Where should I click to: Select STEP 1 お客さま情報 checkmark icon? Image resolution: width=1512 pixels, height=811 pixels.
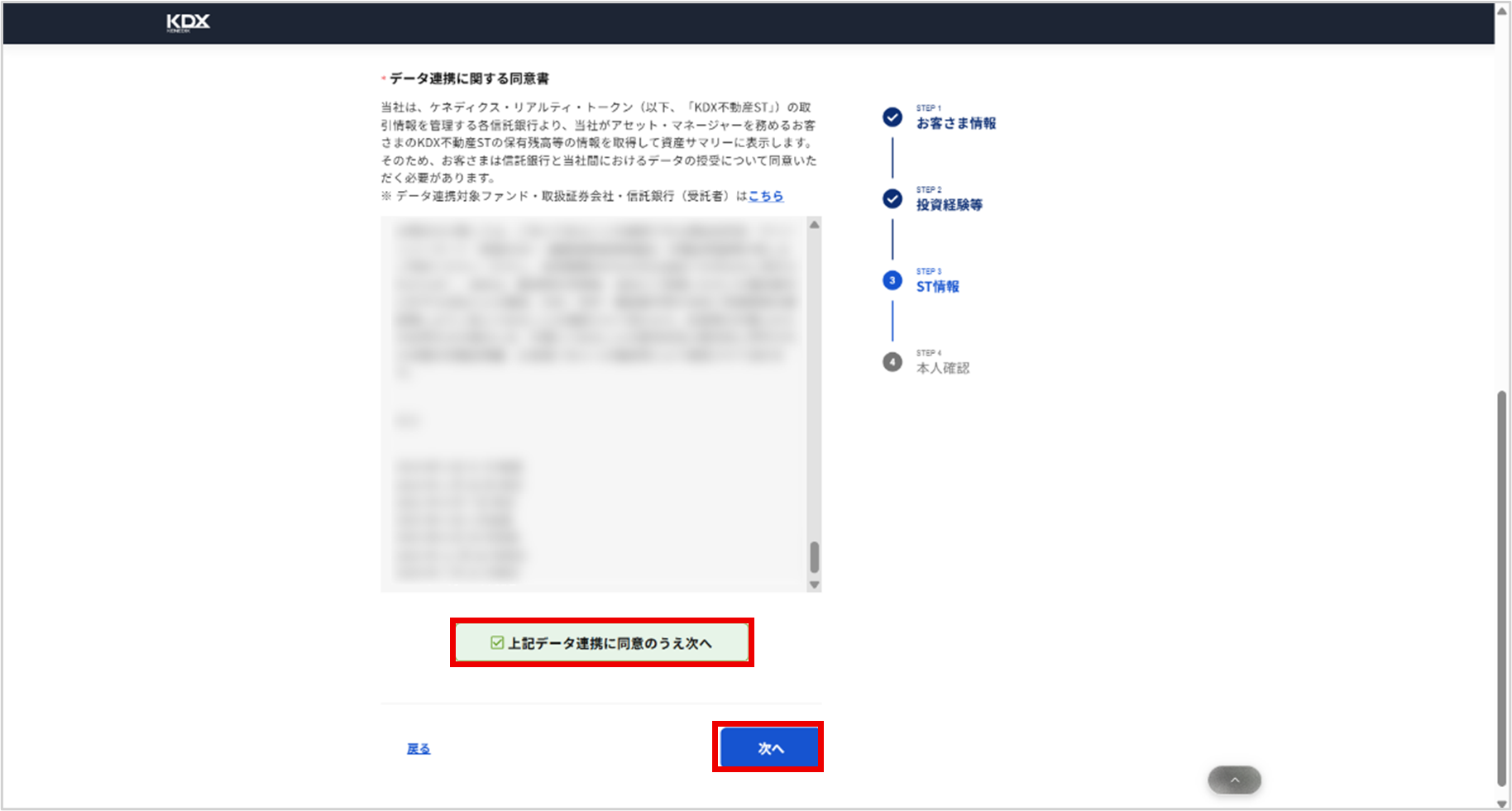click(892, 117)
